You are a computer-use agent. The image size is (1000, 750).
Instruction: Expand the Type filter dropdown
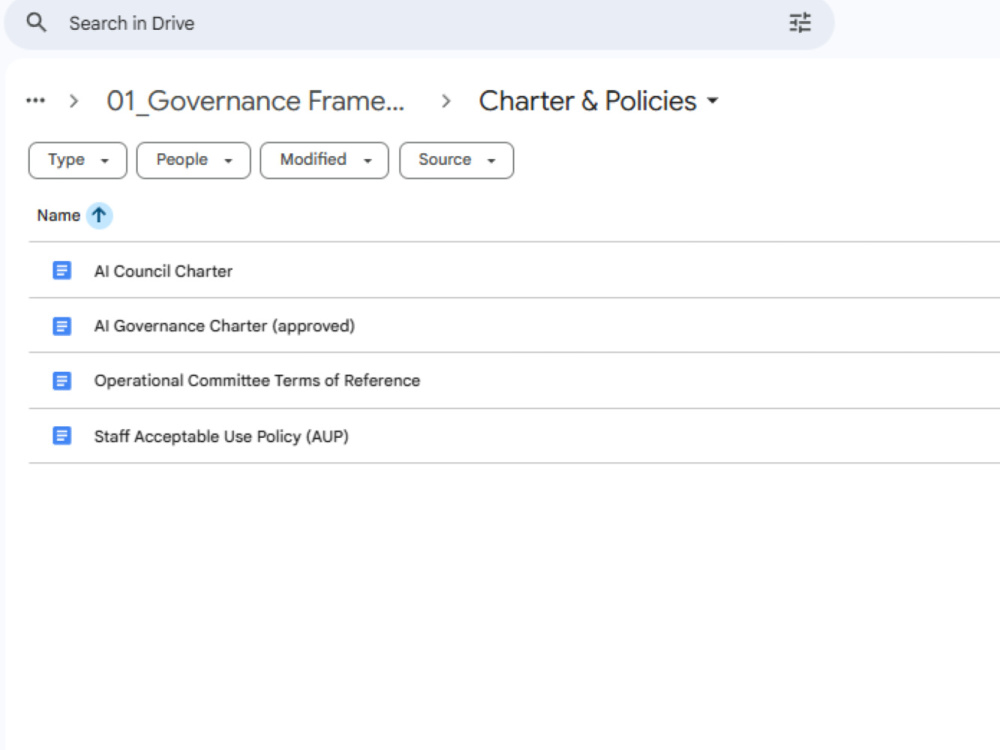pyautogui.click(x=78, y=160)
